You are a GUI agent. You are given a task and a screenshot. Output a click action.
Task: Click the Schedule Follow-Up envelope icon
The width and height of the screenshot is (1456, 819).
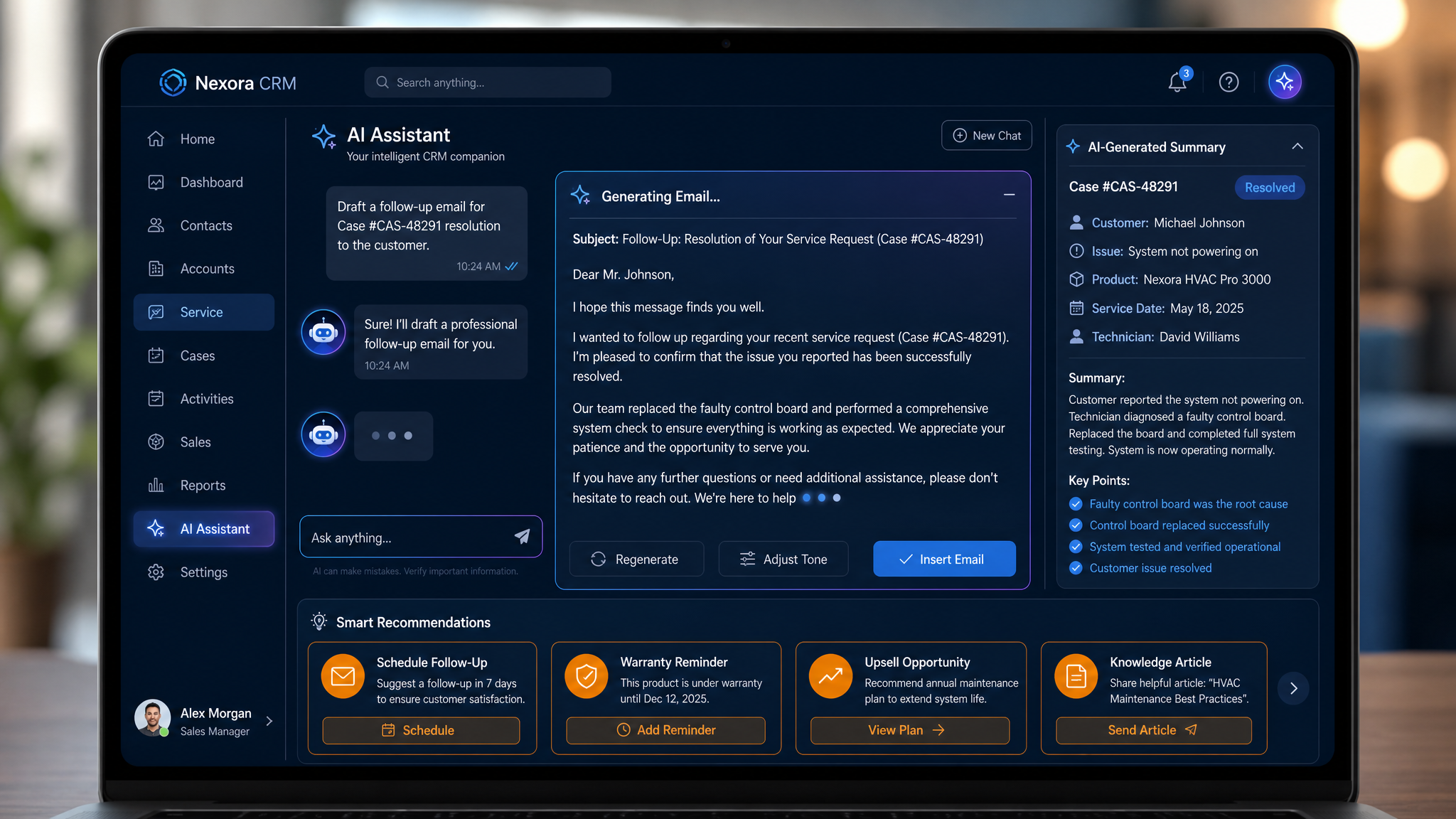[343, 676]
